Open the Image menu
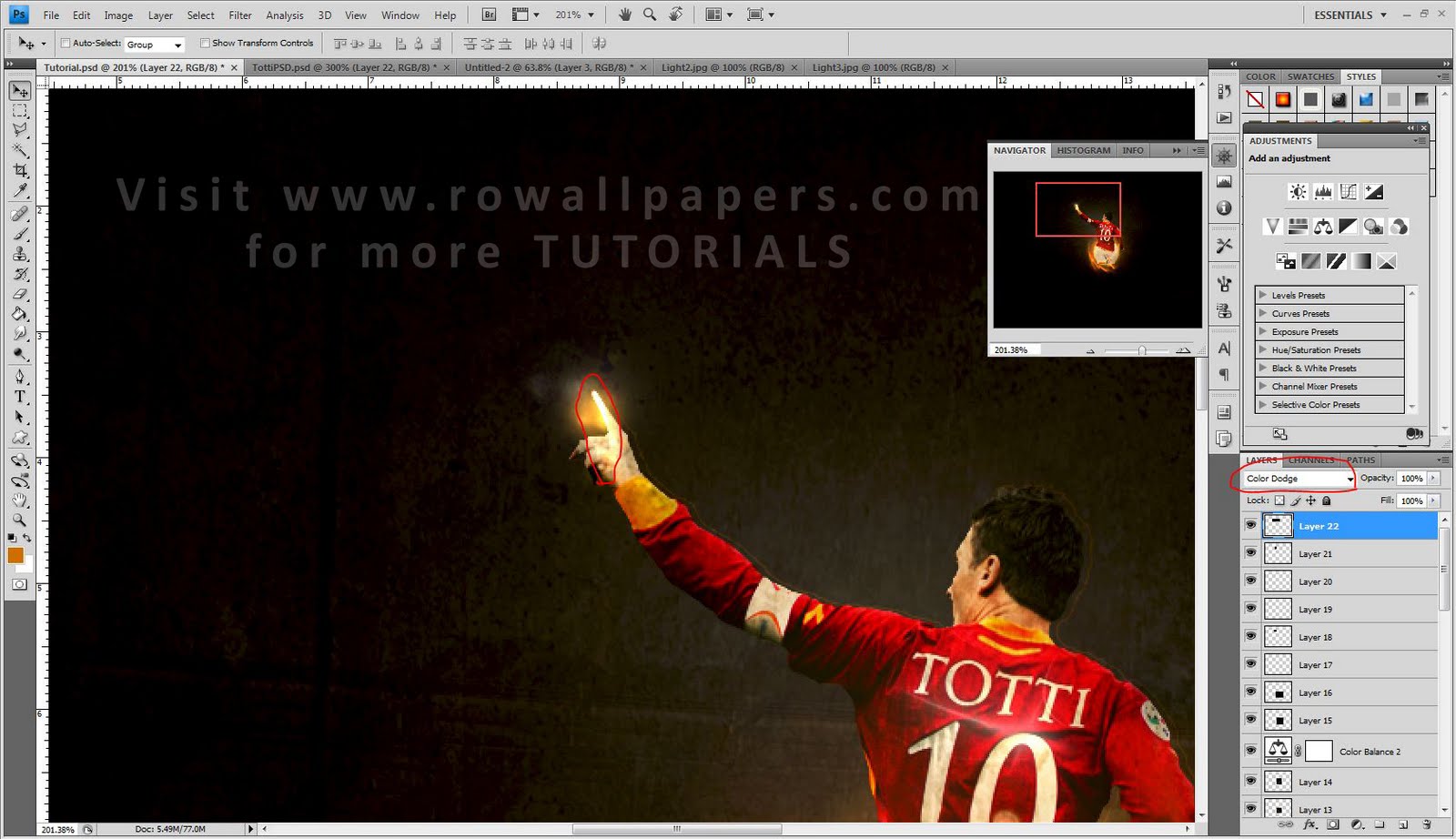Screen dimensions: 1456x839 tap(118, 15)
